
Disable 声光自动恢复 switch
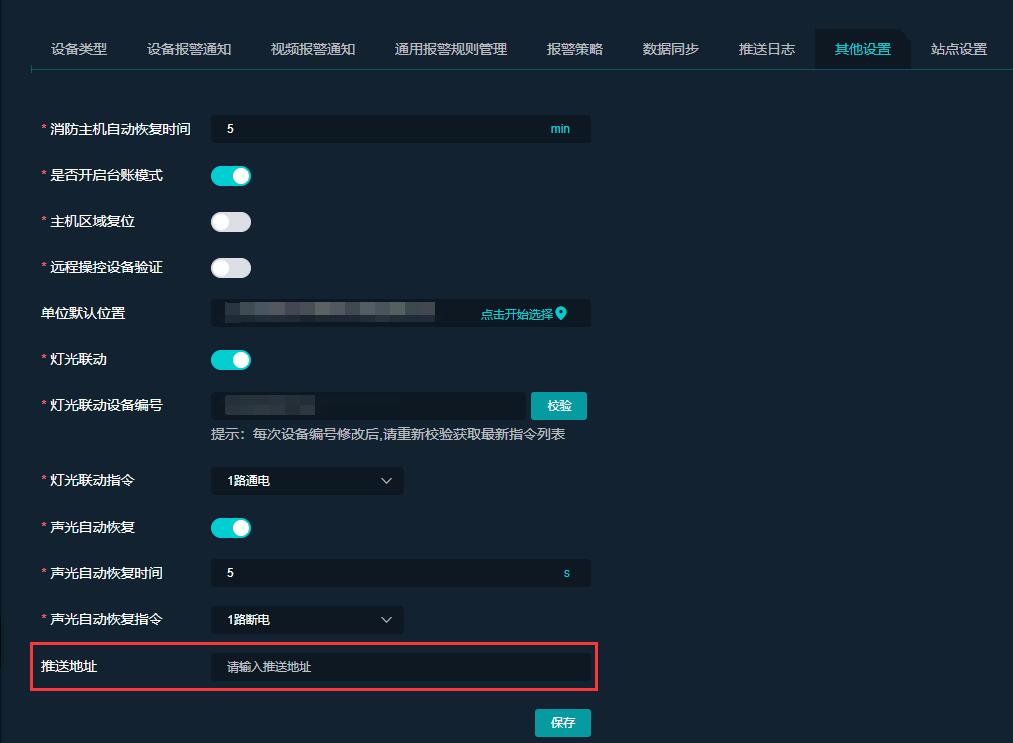tap(230, 528)
